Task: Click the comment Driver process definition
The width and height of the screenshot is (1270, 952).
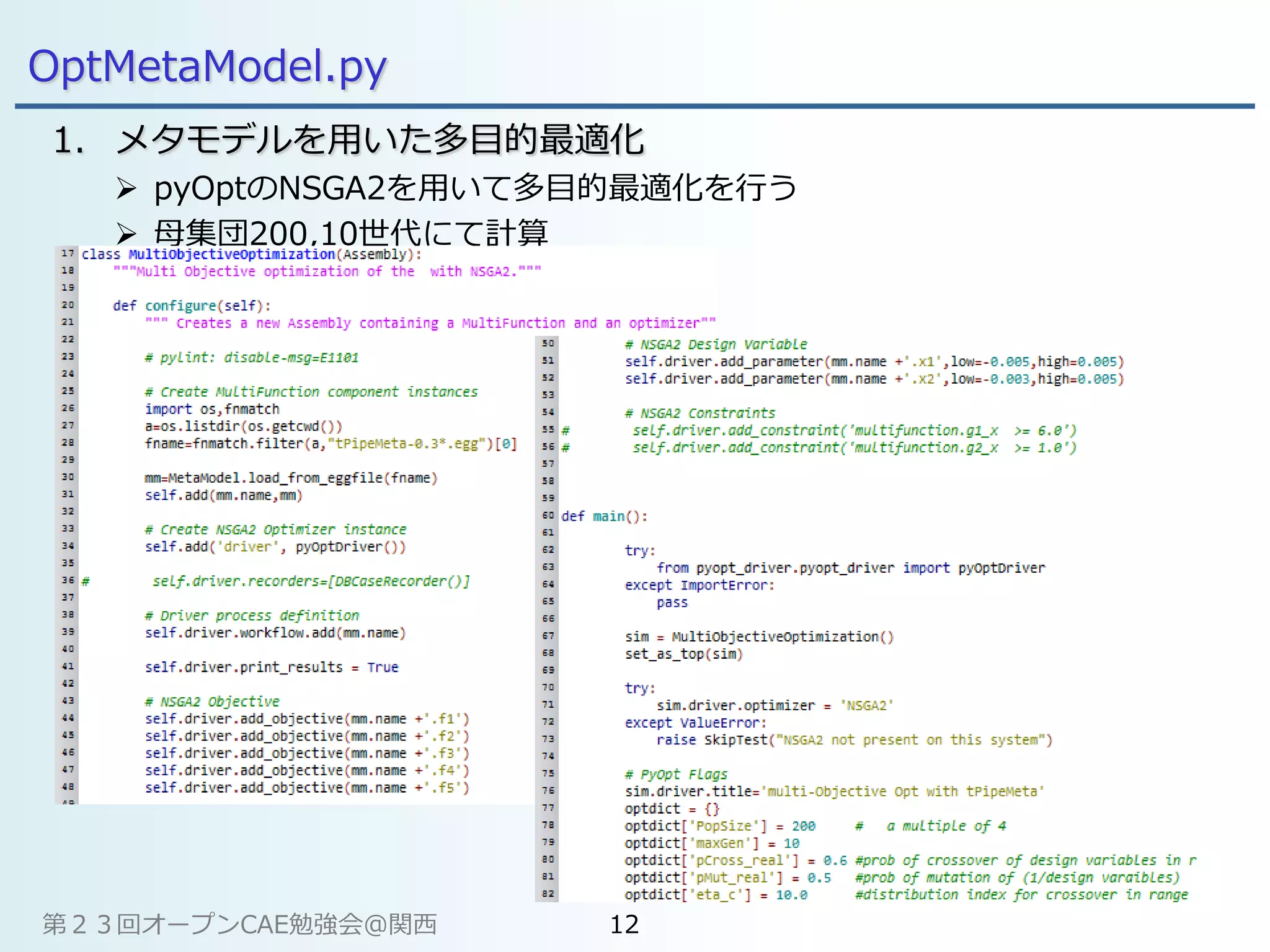Action: [252, 615]
